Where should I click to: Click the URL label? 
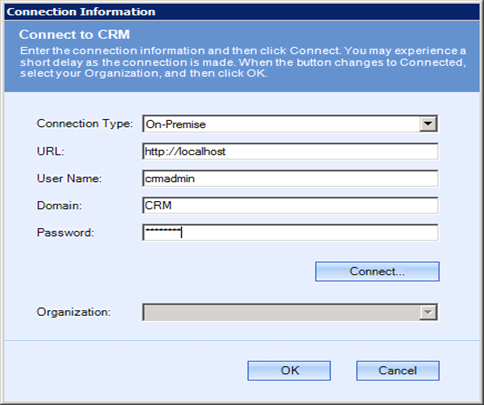click(x=50, y=151)
